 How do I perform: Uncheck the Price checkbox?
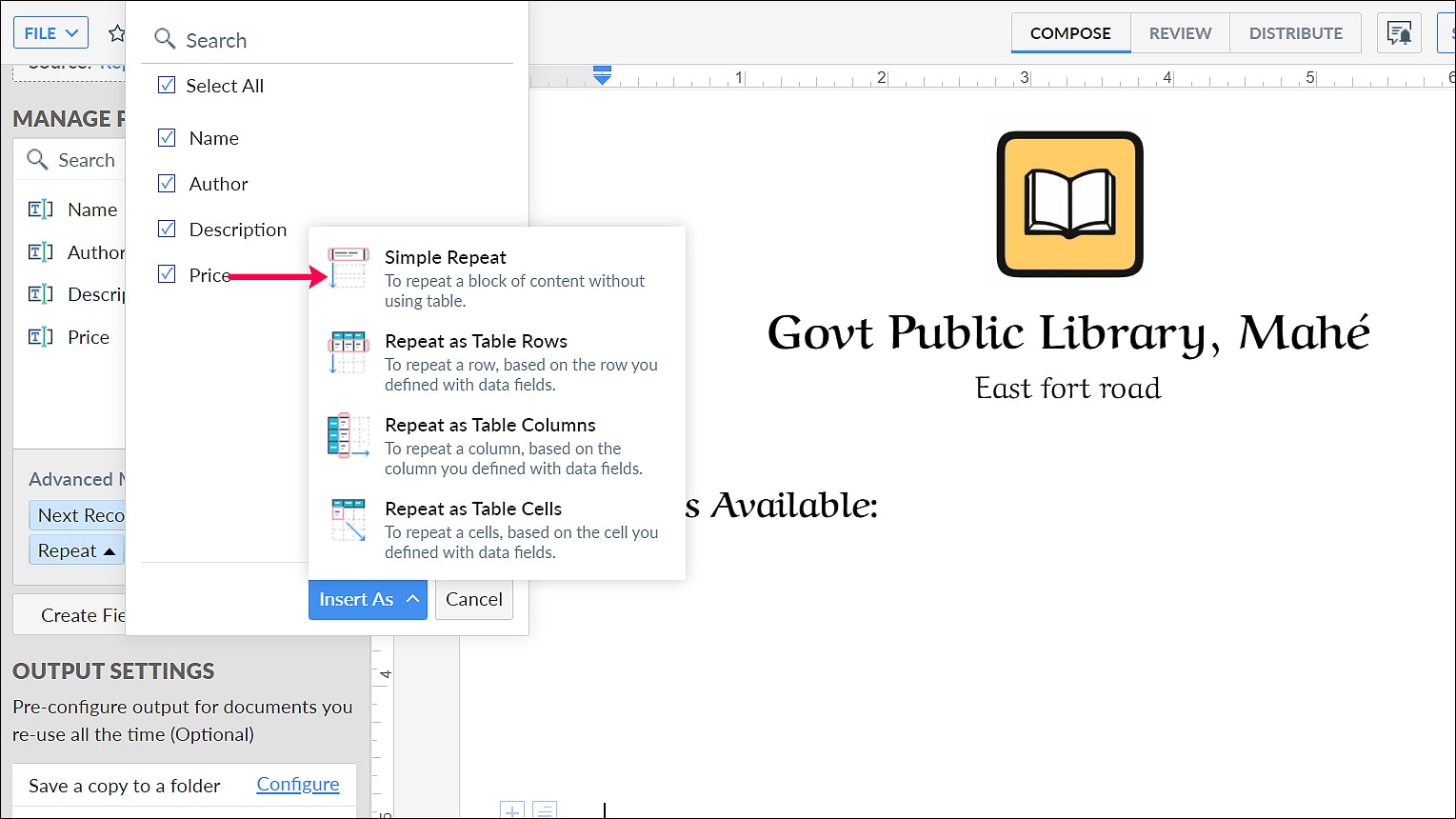click(167, 274)
